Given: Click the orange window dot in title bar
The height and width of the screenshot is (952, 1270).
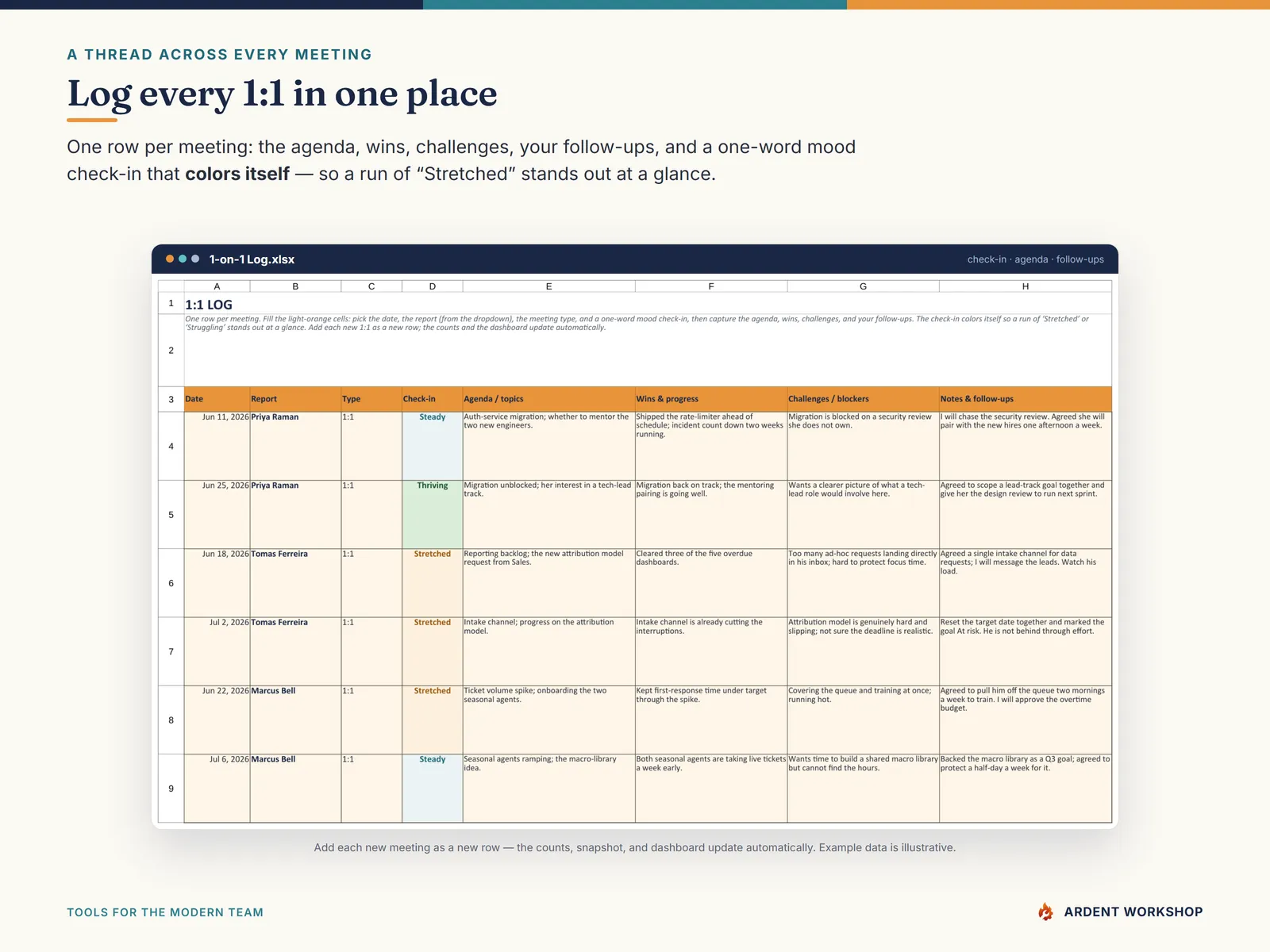Looking at the screenshot, I should [x=170, y=259].
